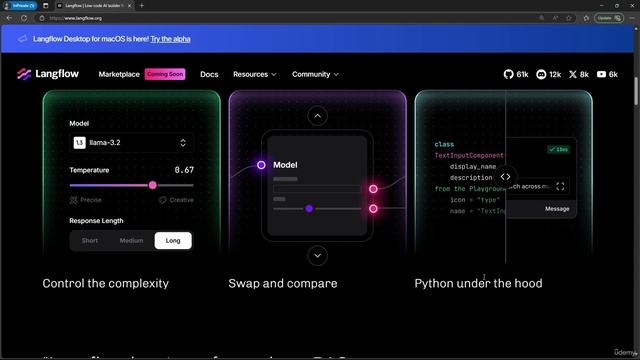Refresh the browser page

point(24,18)
